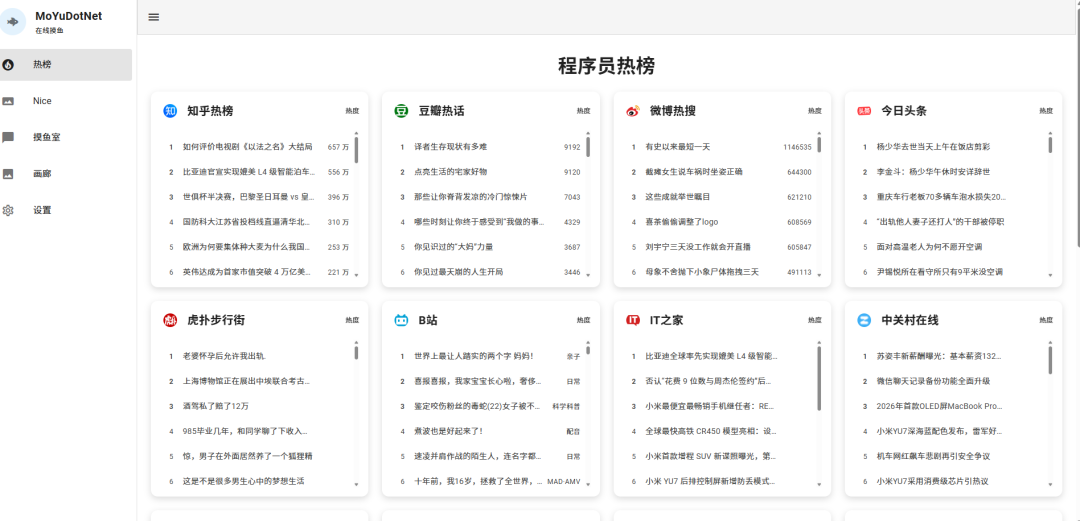This screenshot has width=1080, height=521.
Task: Click the MoYuDotNet title text
Action: pyautogui.click(x=69, y=16)
